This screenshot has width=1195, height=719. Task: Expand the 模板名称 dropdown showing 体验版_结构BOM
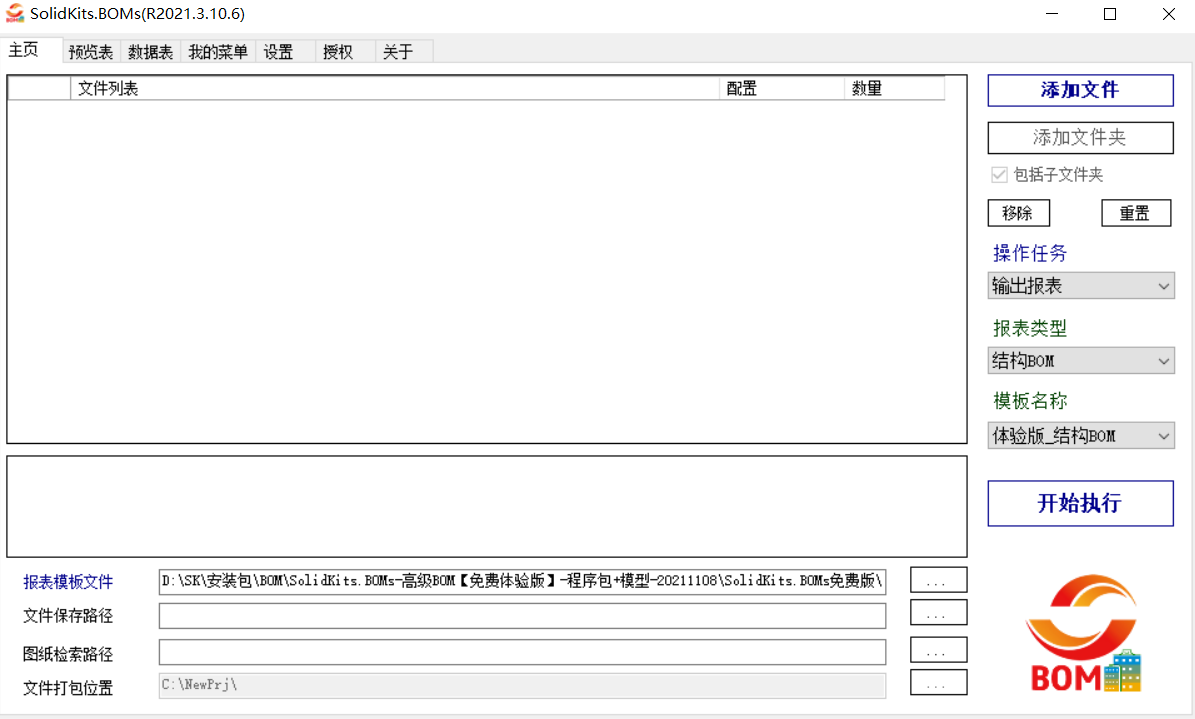pyautogui.click(x=1080, y=435)
